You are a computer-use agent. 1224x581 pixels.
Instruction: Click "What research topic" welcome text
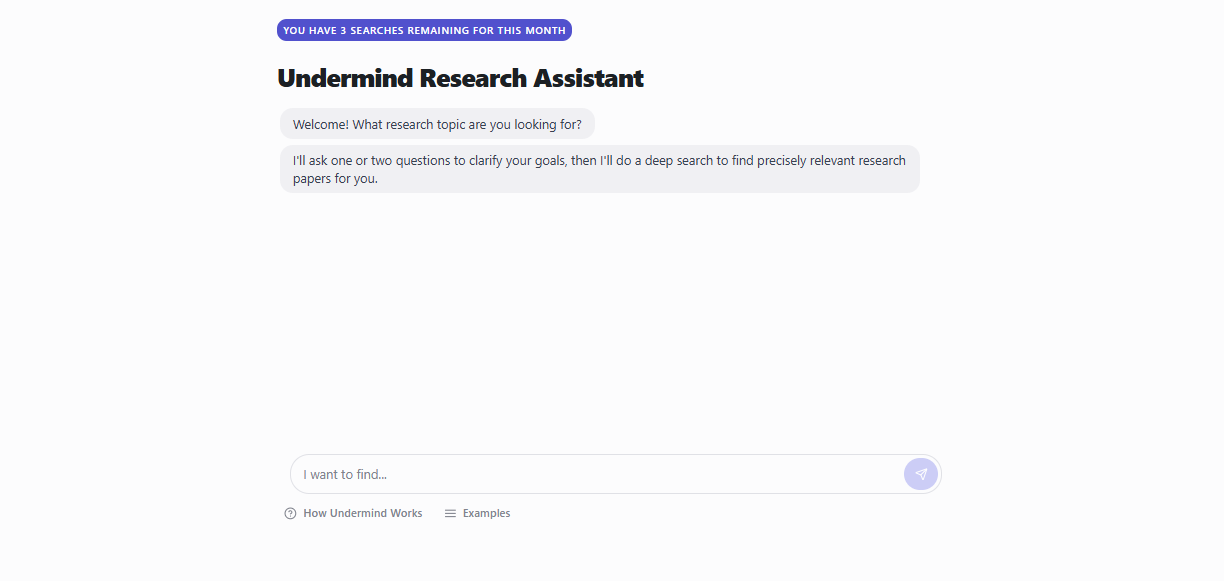[x=466, y=125]
